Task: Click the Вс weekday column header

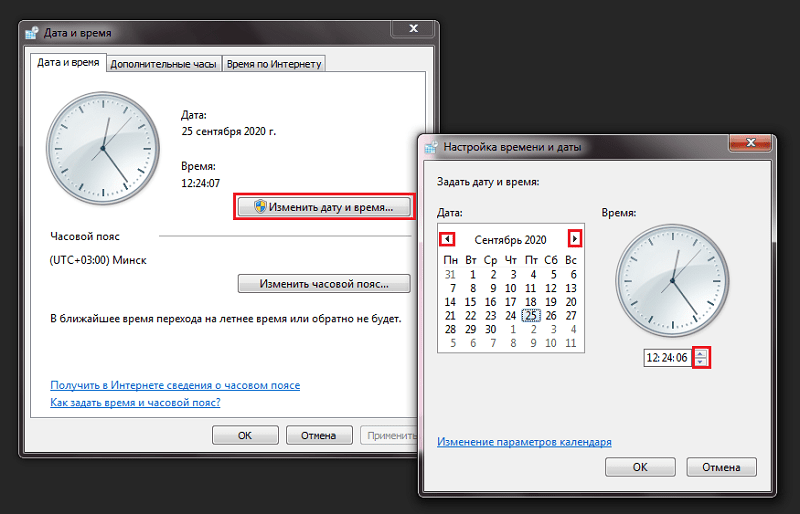Action: click(x=571, y=260)
